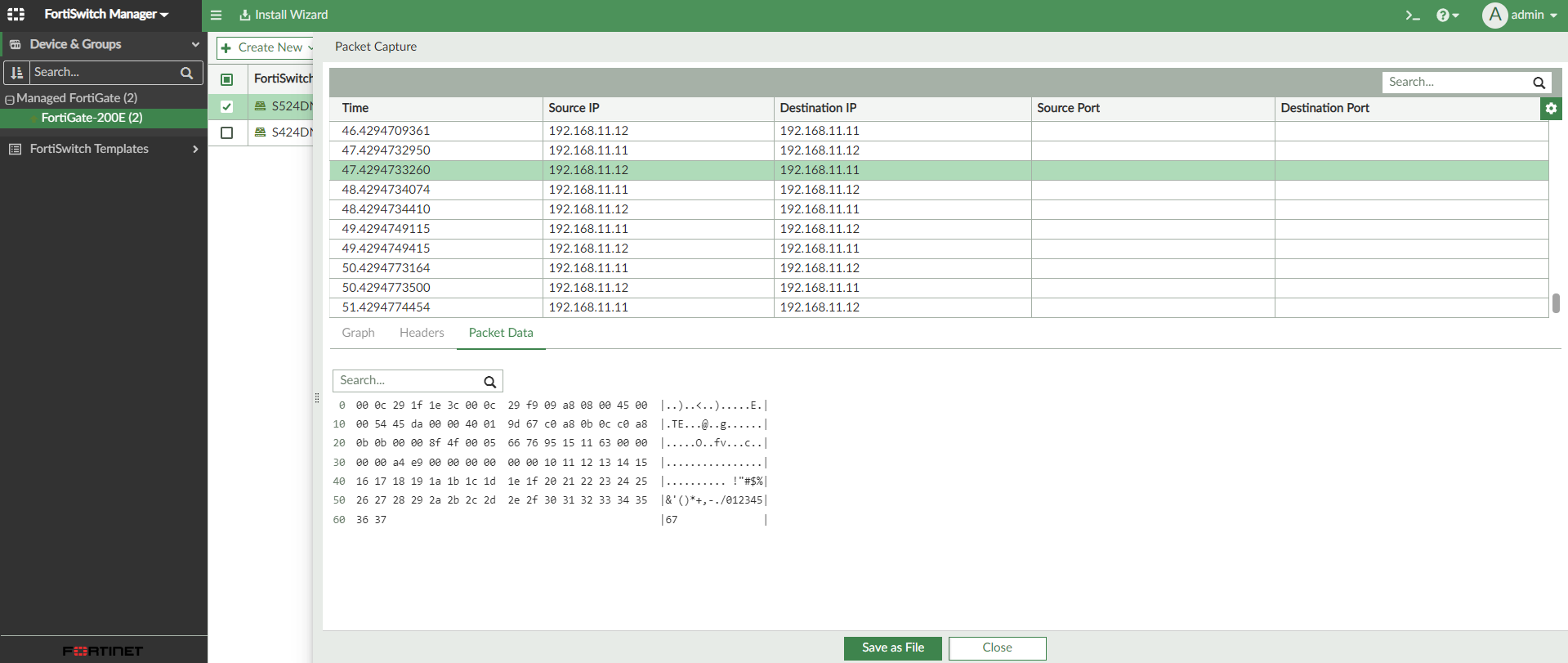The width and height of the screenshot is (1568, 663).
Task: Click the Install Wizard download icon
Action: (x=244, y=15)
